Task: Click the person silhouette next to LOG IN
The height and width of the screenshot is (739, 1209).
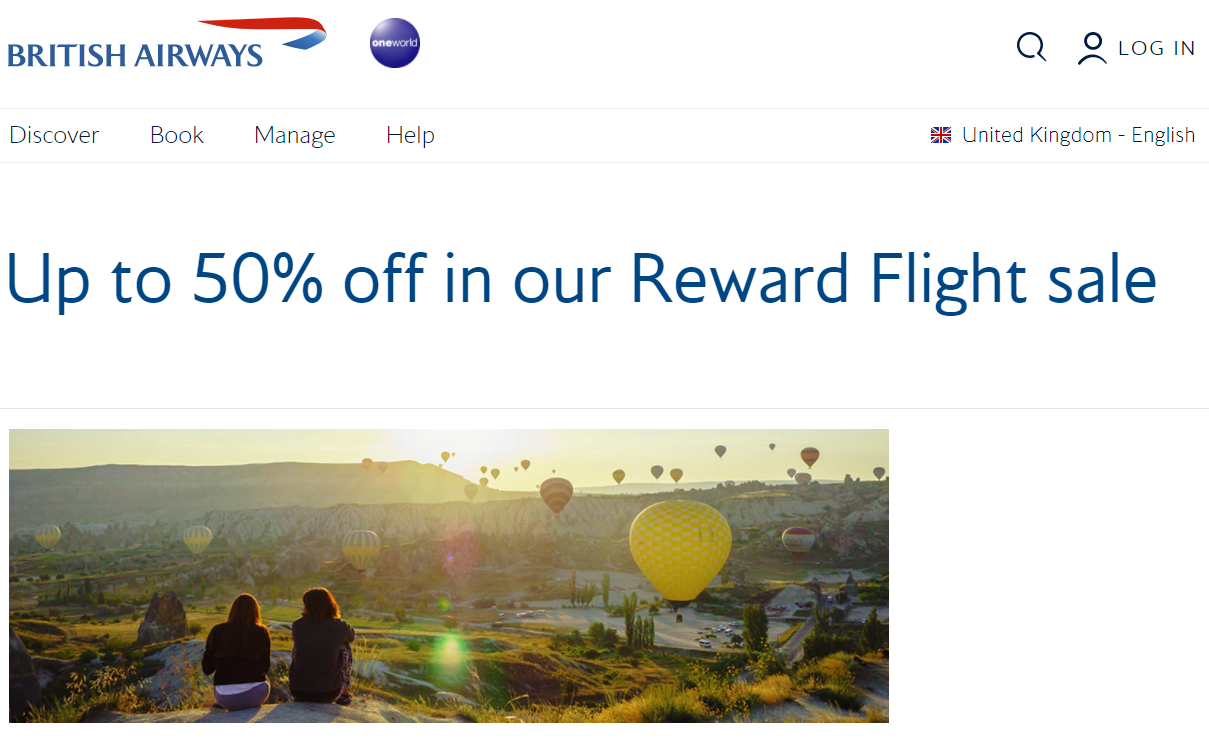Action: click(x=1091, y=46)
